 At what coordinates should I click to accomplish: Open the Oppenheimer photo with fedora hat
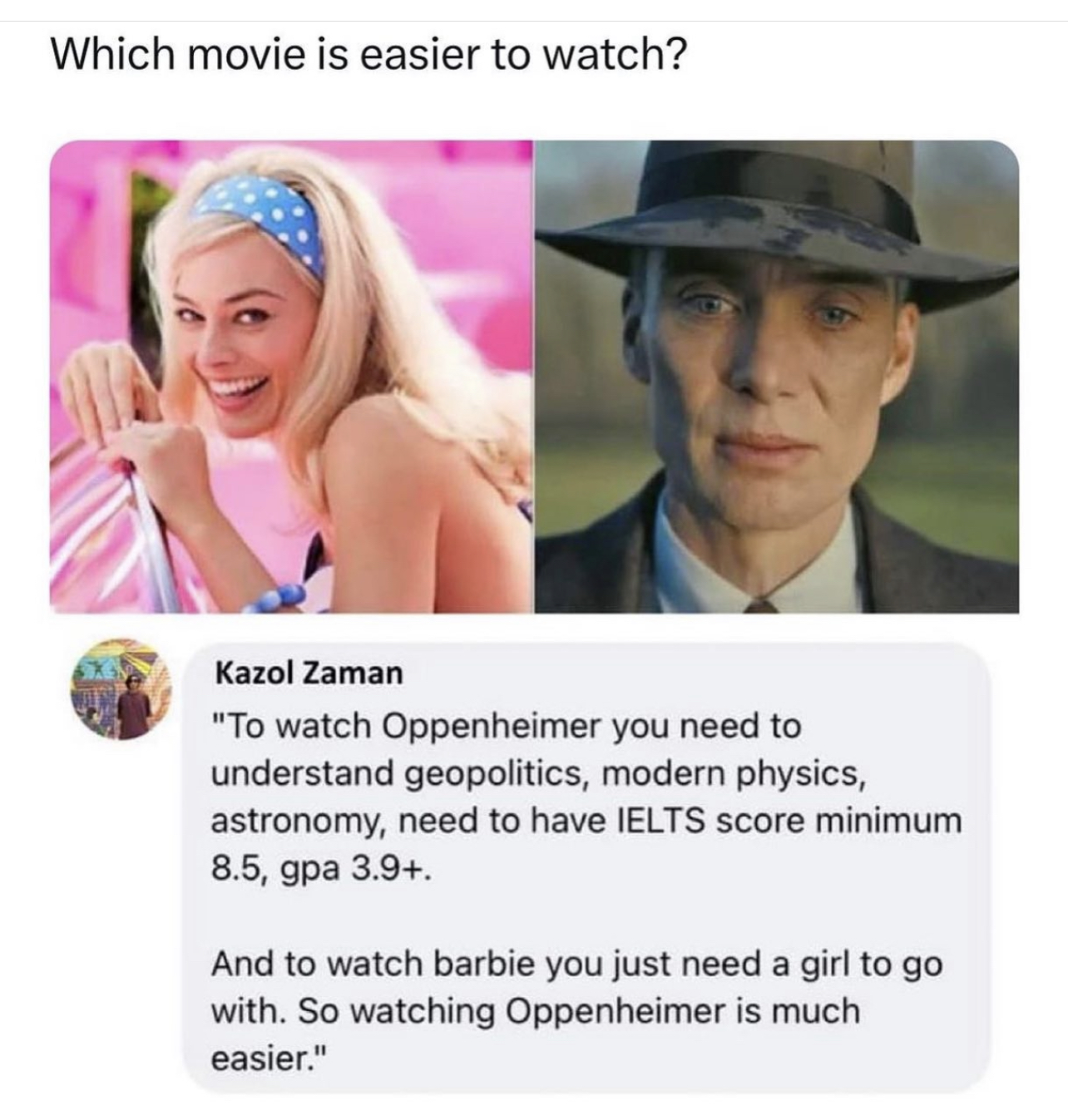(777, 377)
